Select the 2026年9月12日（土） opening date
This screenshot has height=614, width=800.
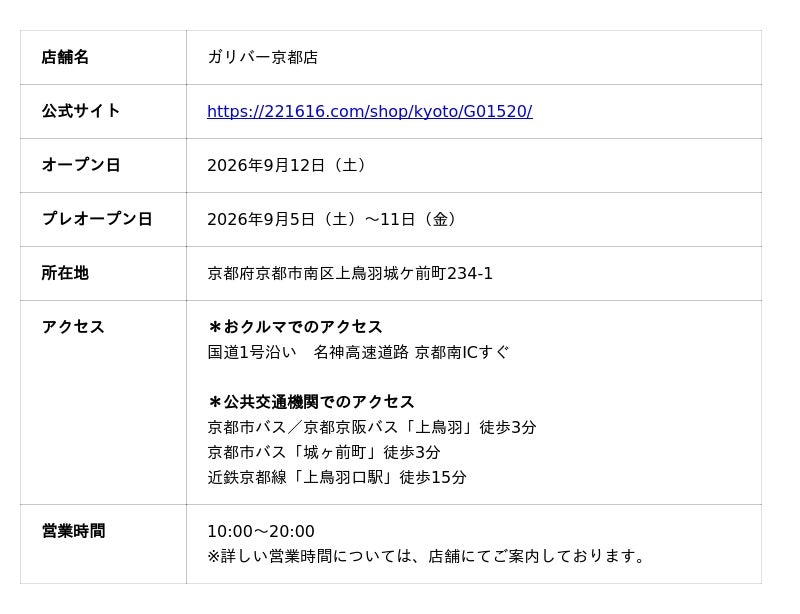pyautogui.click(x=287, y=165)
